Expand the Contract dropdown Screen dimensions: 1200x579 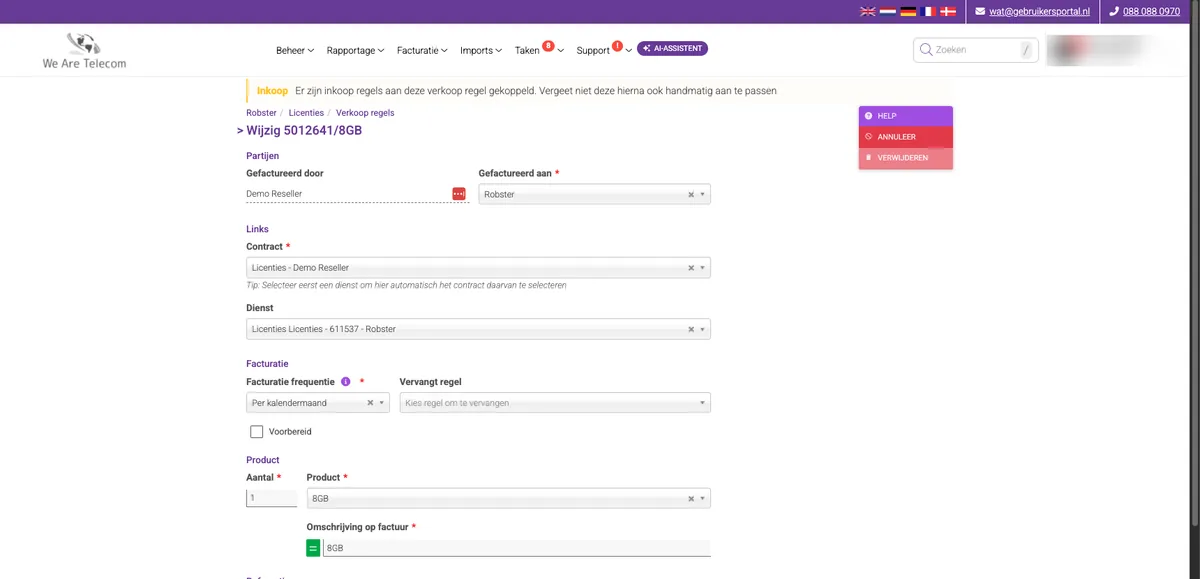(x=478, y=268)
